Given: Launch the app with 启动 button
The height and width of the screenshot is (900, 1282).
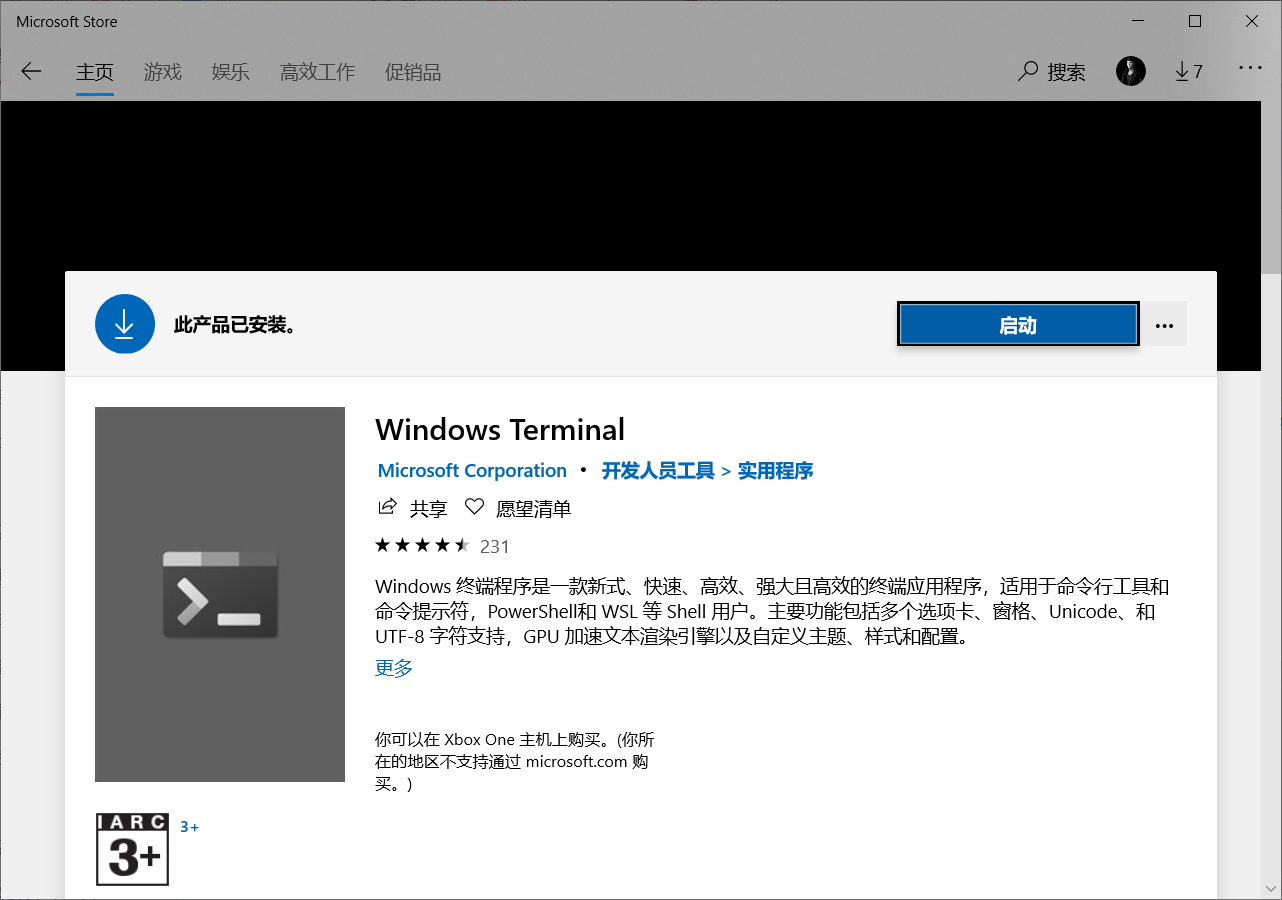Looking at the screenshot, I should [1018, 325].
